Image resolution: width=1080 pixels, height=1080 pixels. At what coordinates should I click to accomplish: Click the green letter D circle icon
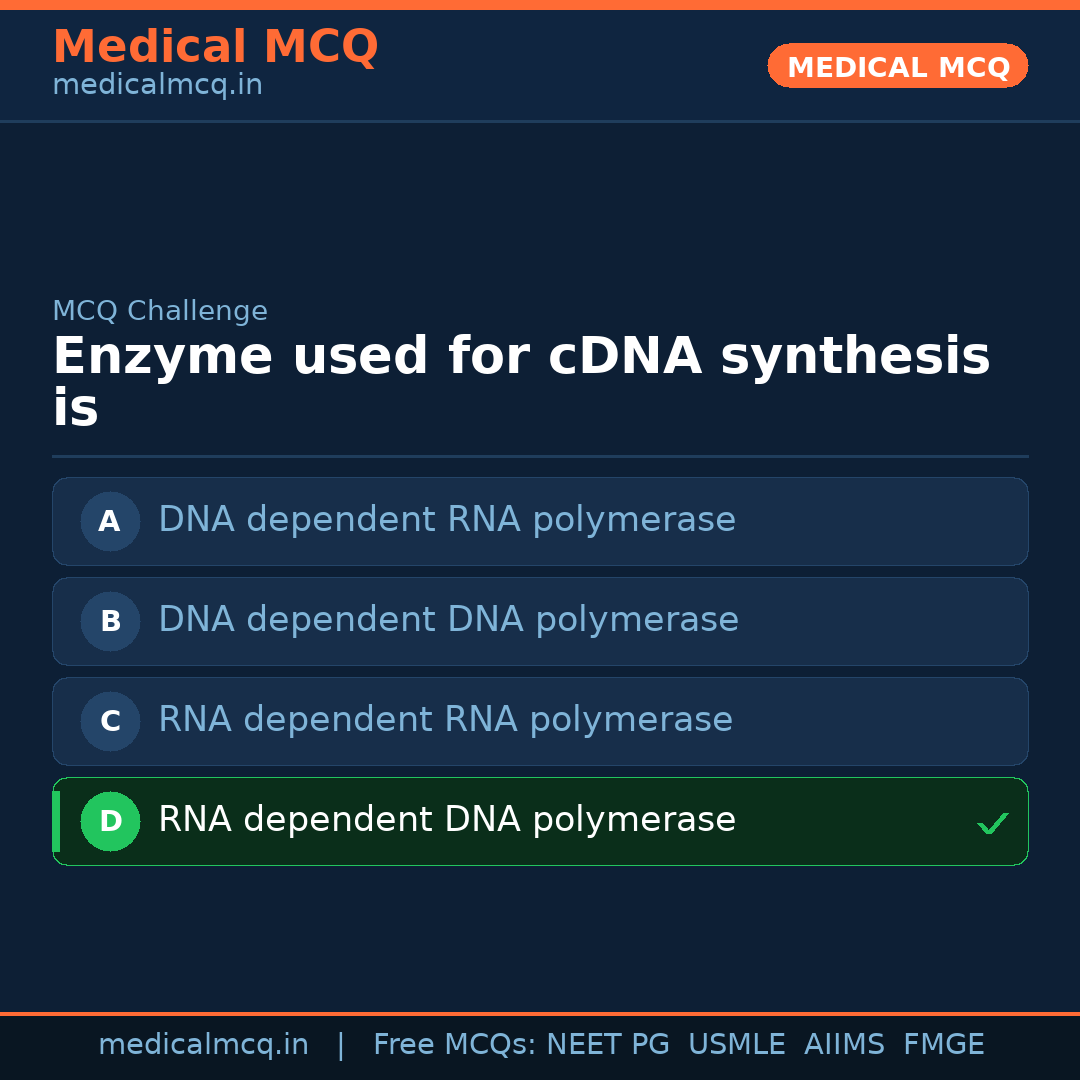(x=110, y=821)
